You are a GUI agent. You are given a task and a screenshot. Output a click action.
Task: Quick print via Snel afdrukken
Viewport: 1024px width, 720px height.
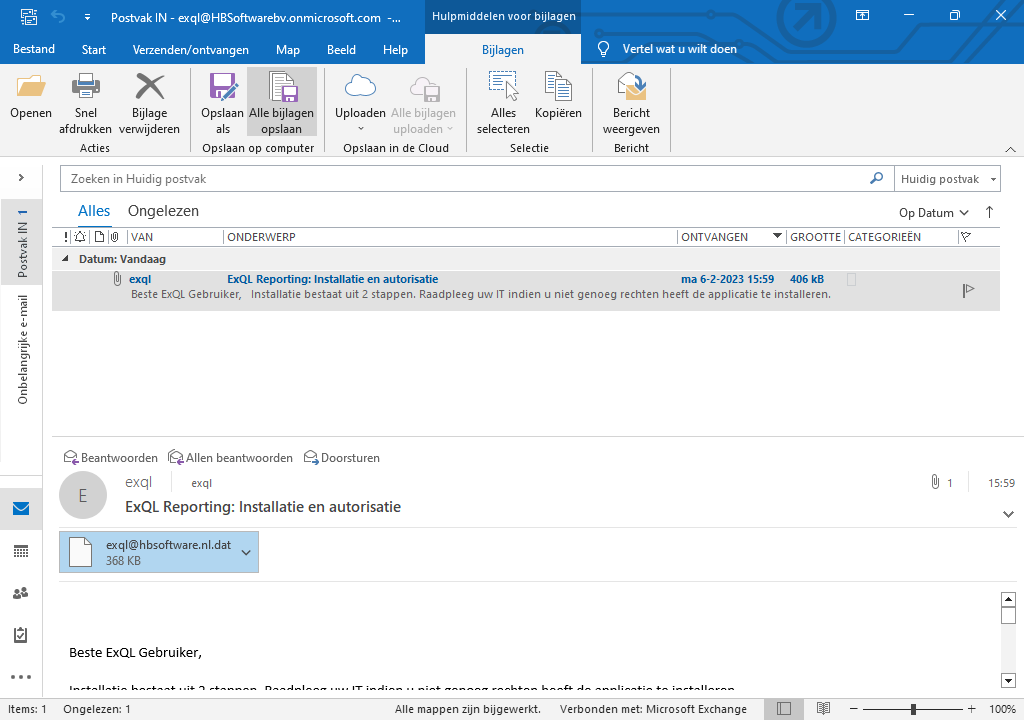point(85,103)
